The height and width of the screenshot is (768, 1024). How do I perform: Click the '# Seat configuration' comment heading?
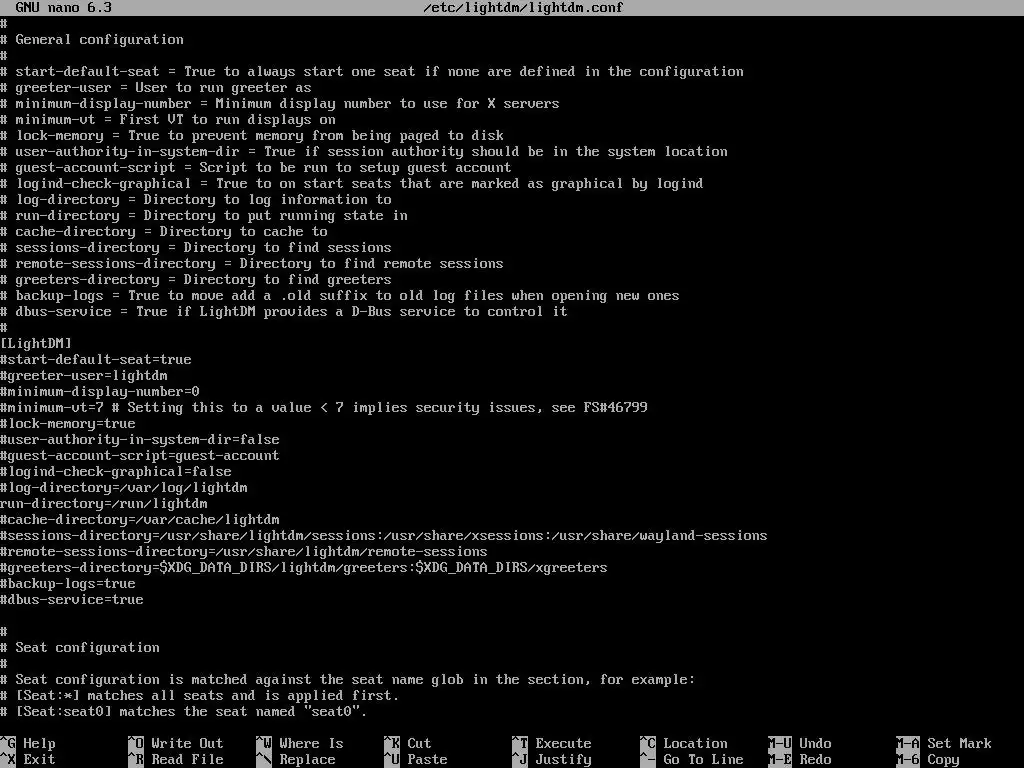80,648
